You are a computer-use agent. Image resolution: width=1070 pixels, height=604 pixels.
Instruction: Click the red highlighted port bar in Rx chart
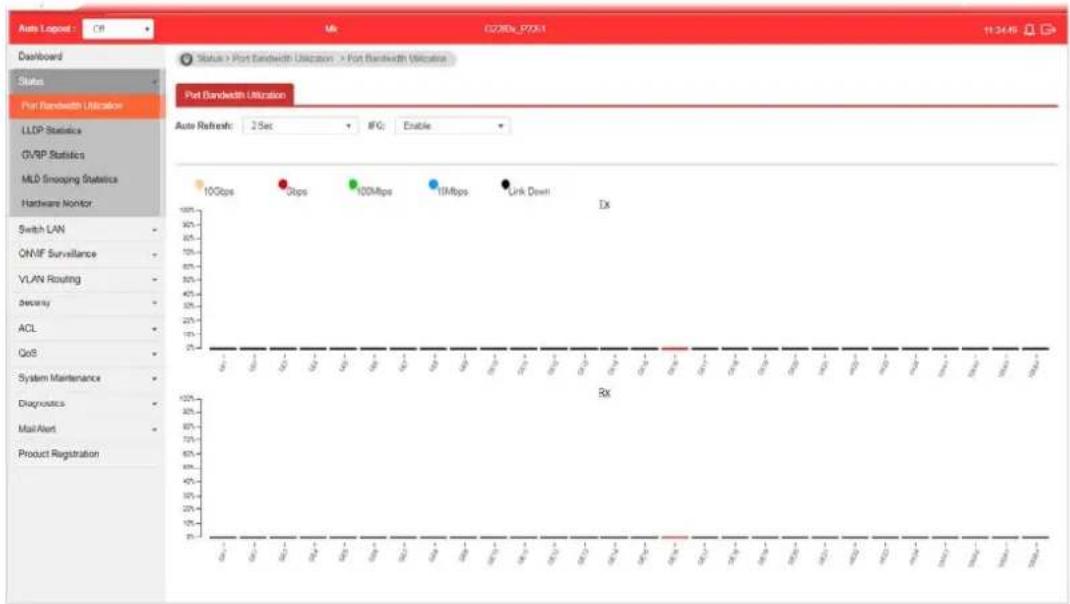[674, 538]
